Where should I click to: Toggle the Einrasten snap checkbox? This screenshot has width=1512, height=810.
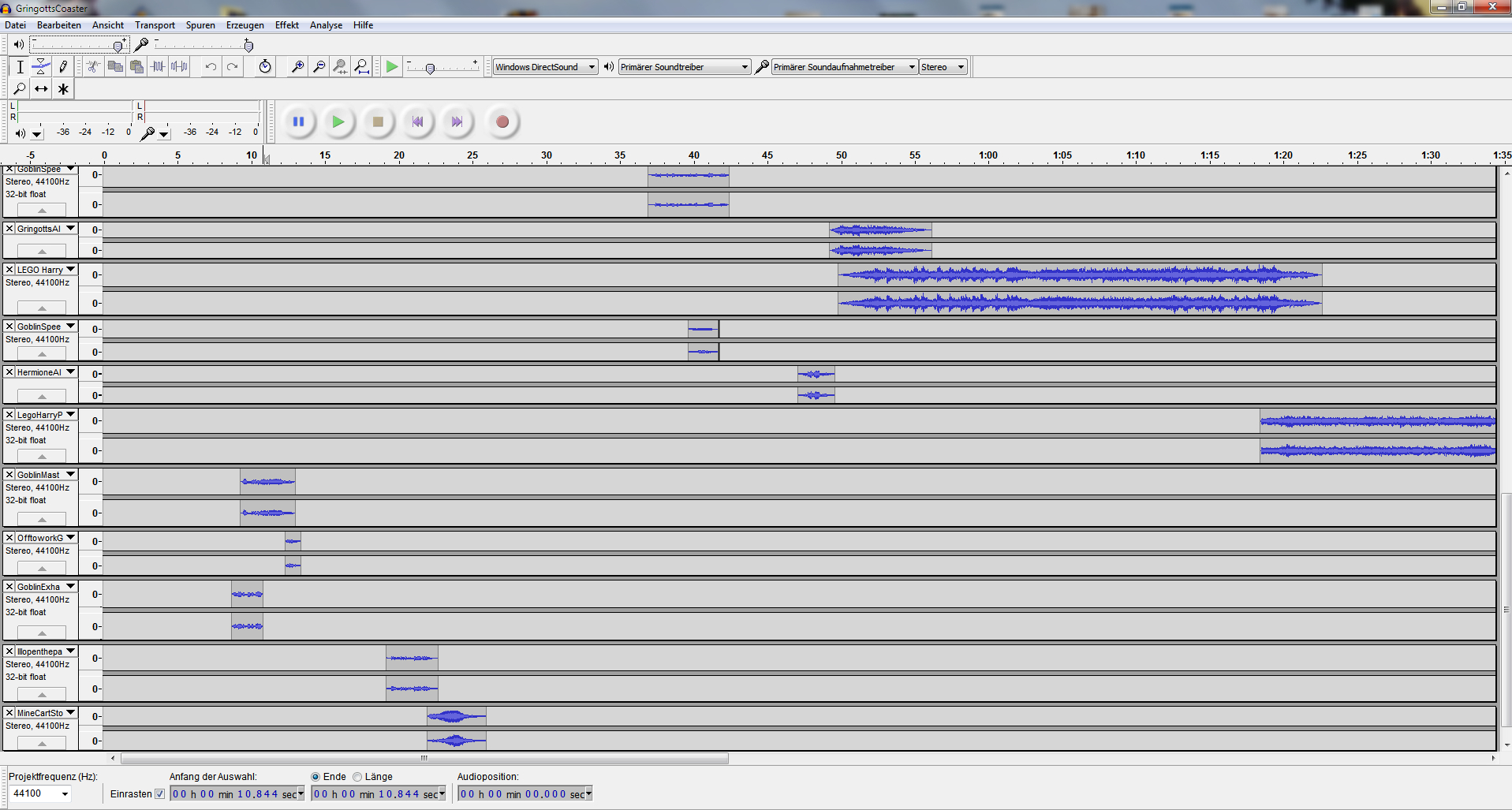[x=160, y=794]
